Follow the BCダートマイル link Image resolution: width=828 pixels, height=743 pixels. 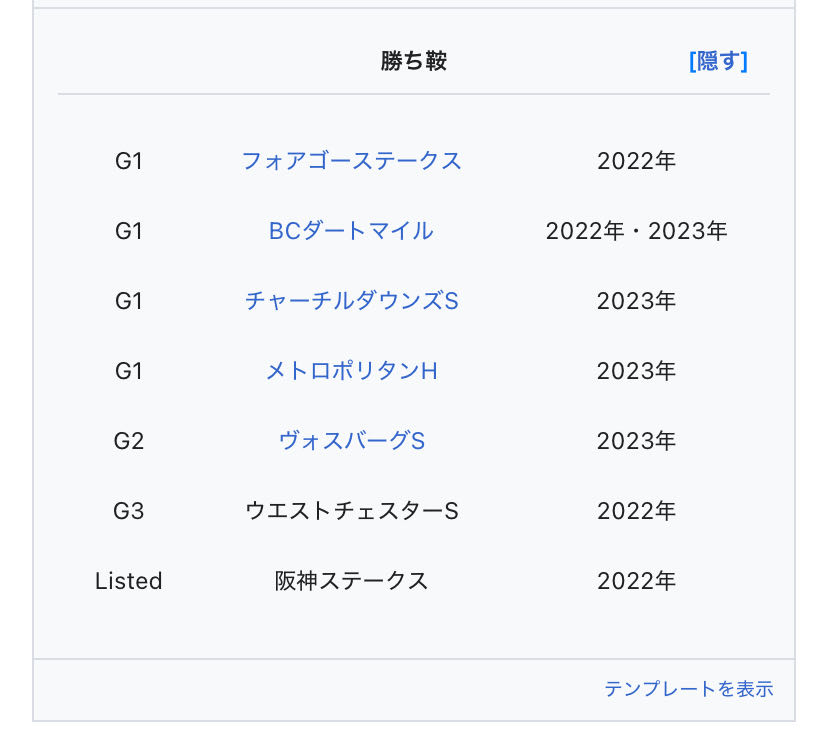coord(351,231)
